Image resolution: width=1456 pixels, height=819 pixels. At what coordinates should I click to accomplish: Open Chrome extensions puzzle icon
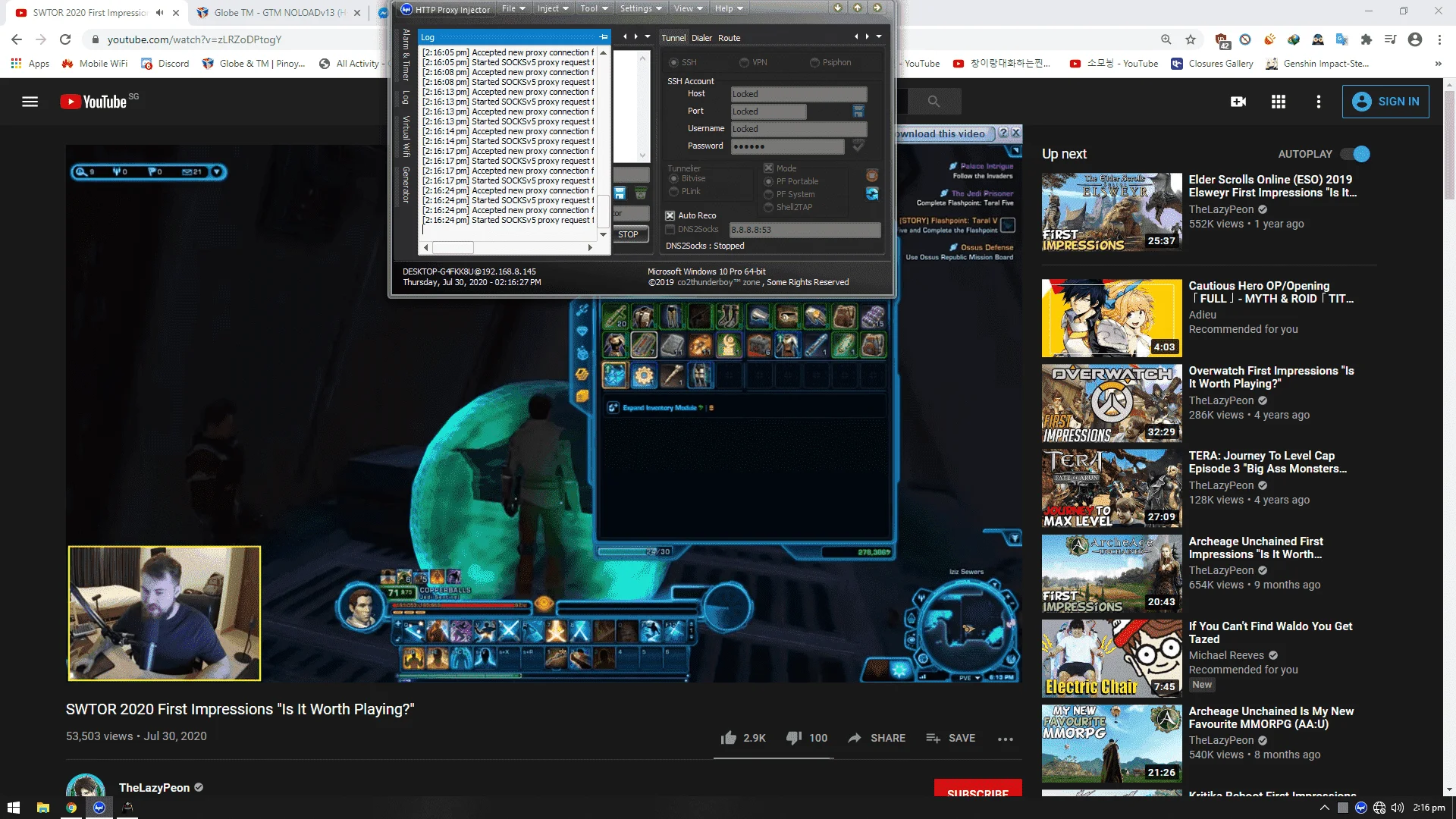pyautogui.click(x=1367, y=39)
